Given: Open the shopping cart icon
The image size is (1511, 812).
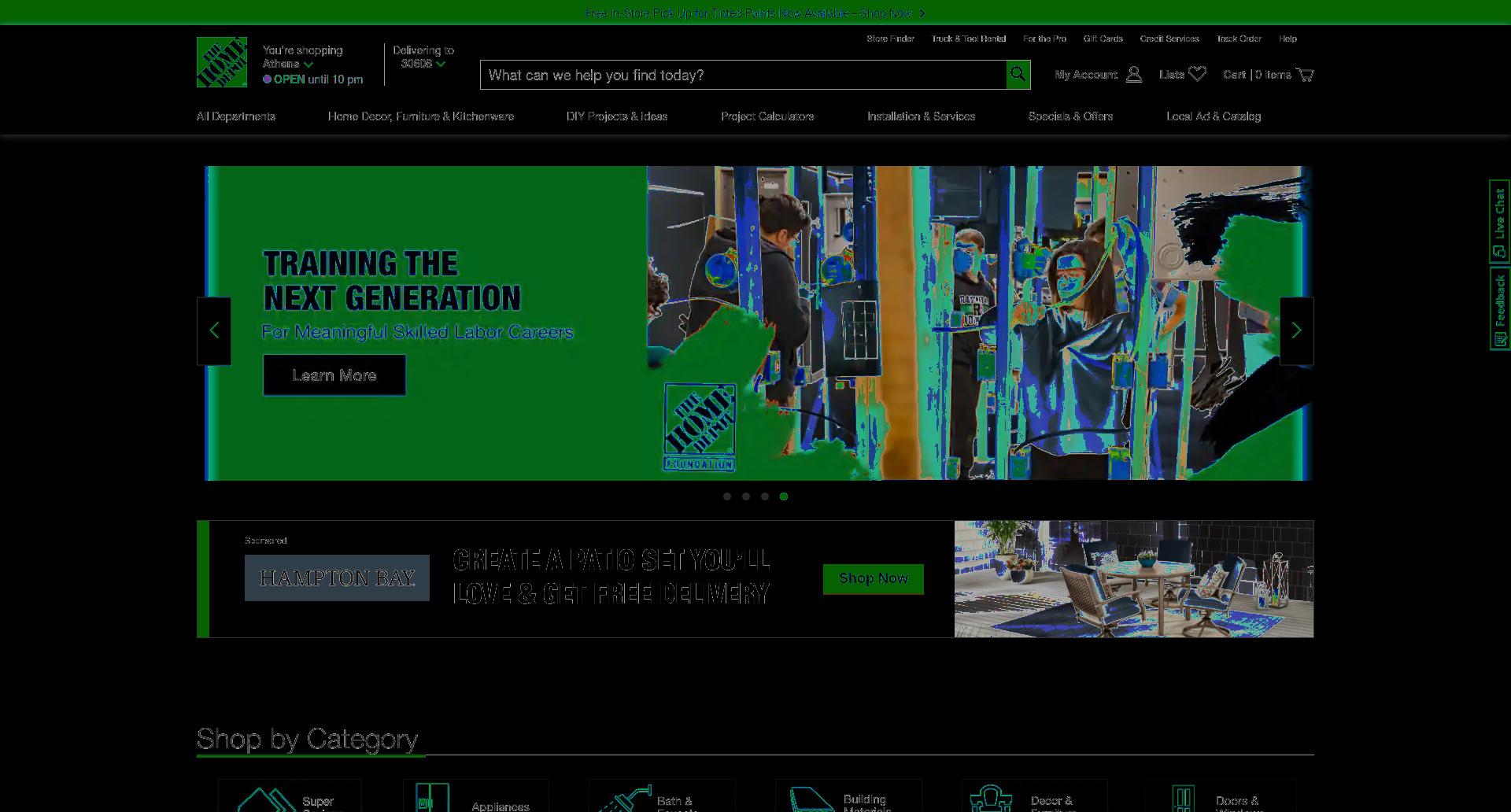Looking at the screenshot, I should pos(1305,75).
